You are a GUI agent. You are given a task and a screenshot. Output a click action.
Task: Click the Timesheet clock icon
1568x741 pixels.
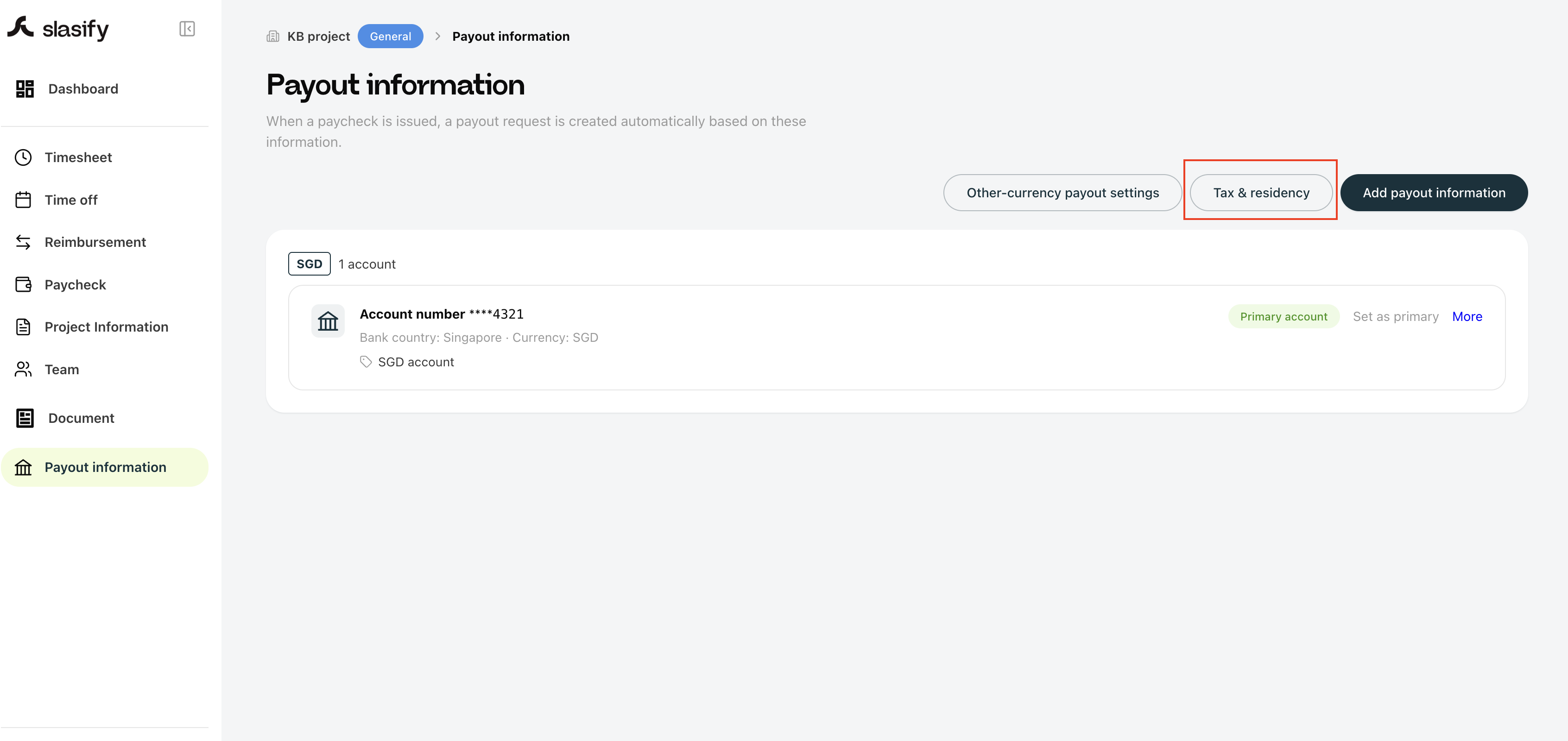pyautogui.click(x=23, y=157)
